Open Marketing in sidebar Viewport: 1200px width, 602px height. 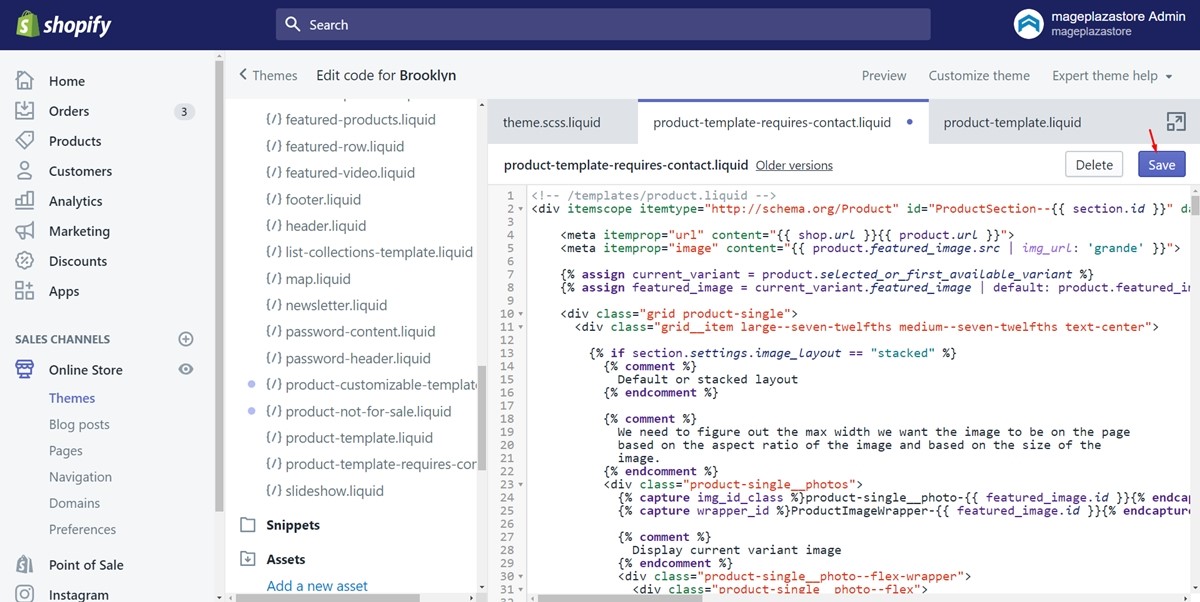point(79,231)
